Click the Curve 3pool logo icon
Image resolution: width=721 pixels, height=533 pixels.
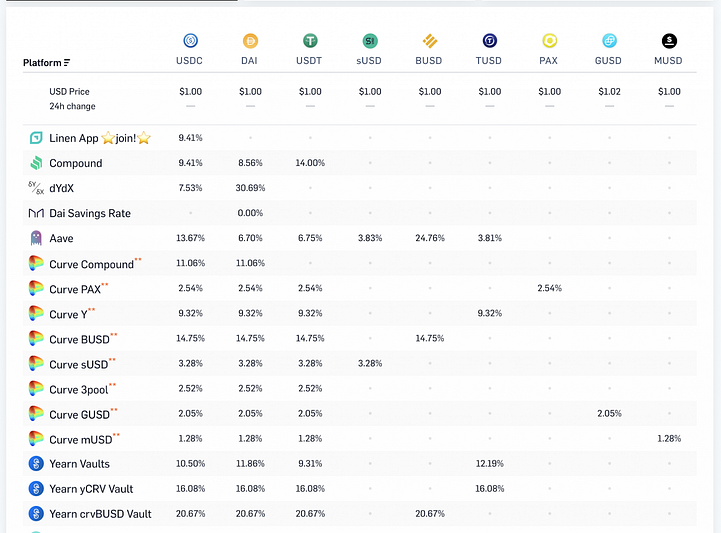(36, 389)
